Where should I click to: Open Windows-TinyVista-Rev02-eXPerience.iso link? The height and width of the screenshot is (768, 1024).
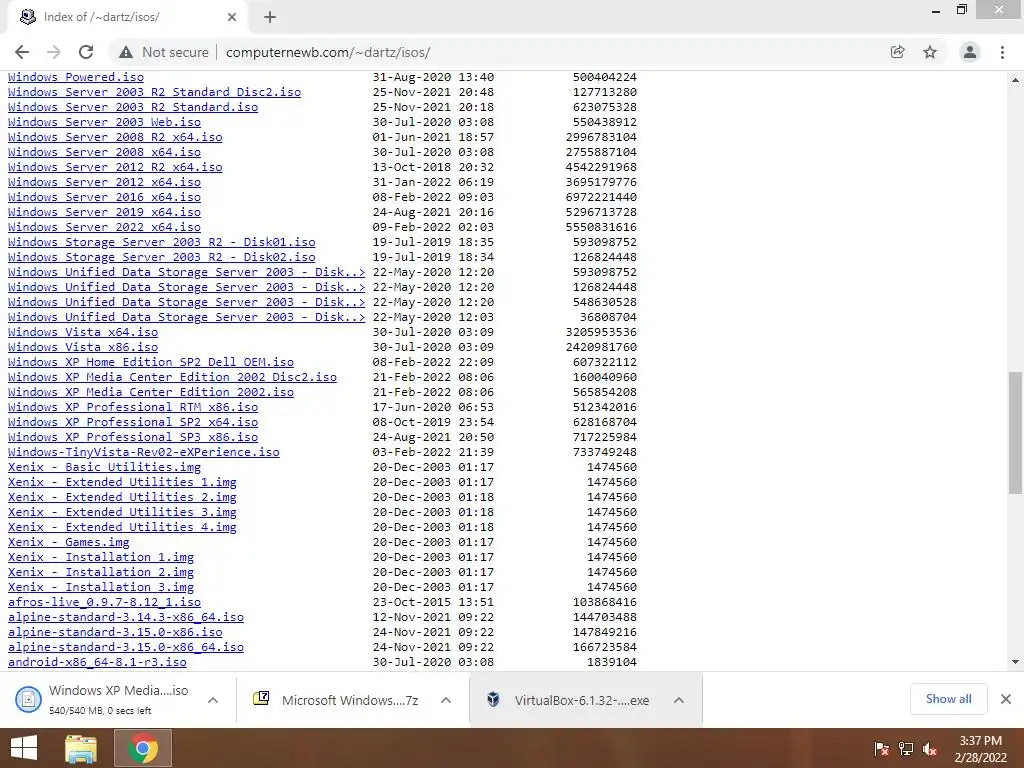click(x=144, y=453)
